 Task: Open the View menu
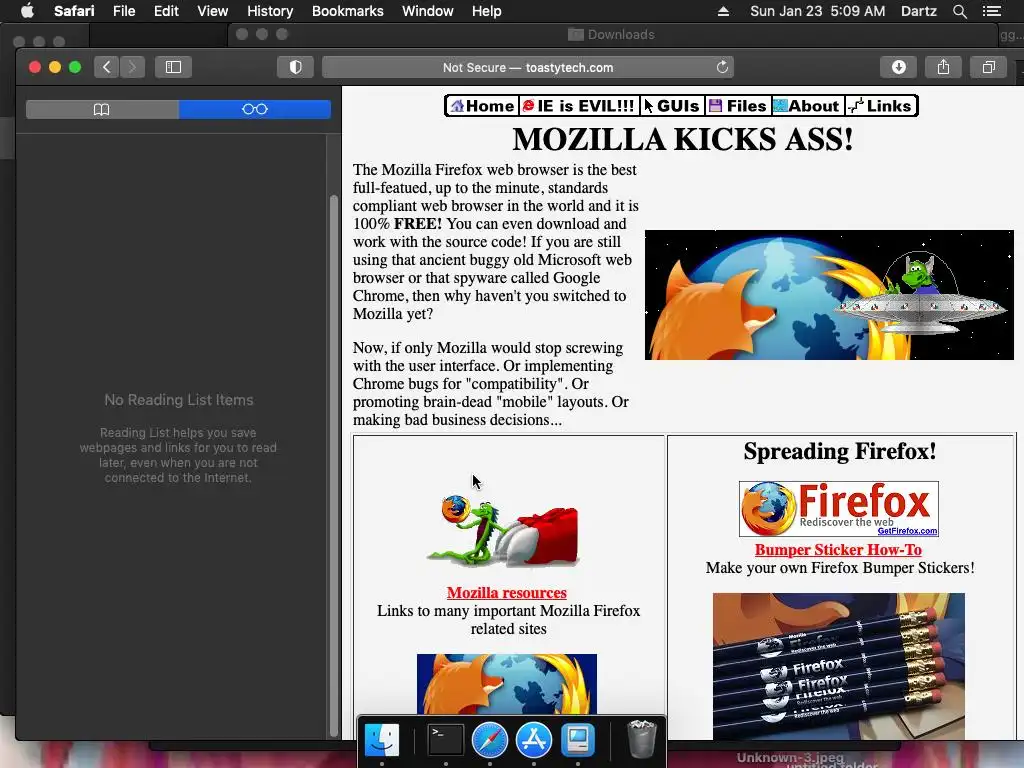[x=212, y=11]
